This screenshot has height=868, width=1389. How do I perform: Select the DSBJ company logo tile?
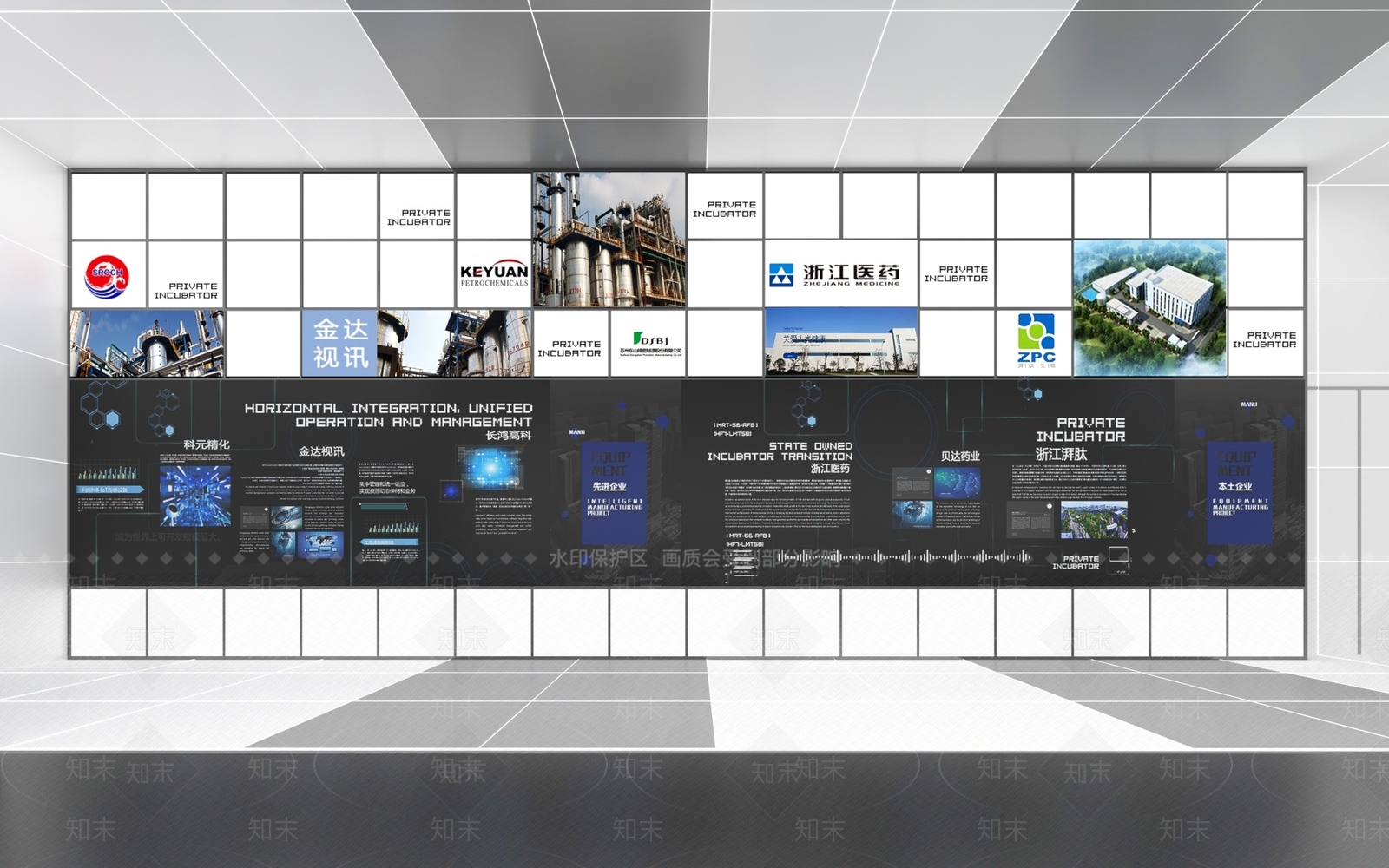(648, 342)
